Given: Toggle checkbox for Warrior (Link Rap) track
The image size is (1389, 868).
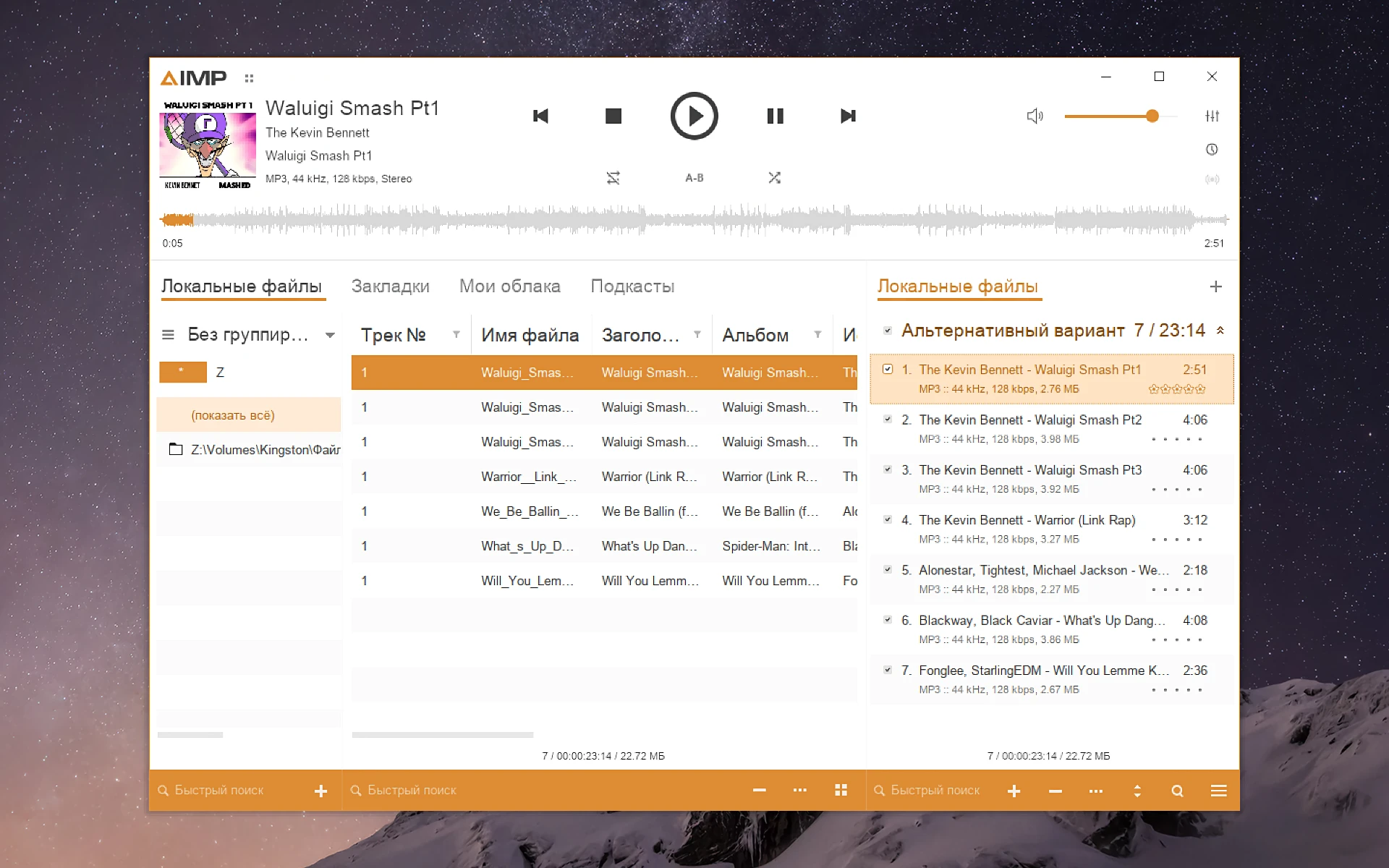Looking at the screenshot, I should pos(888,519).
